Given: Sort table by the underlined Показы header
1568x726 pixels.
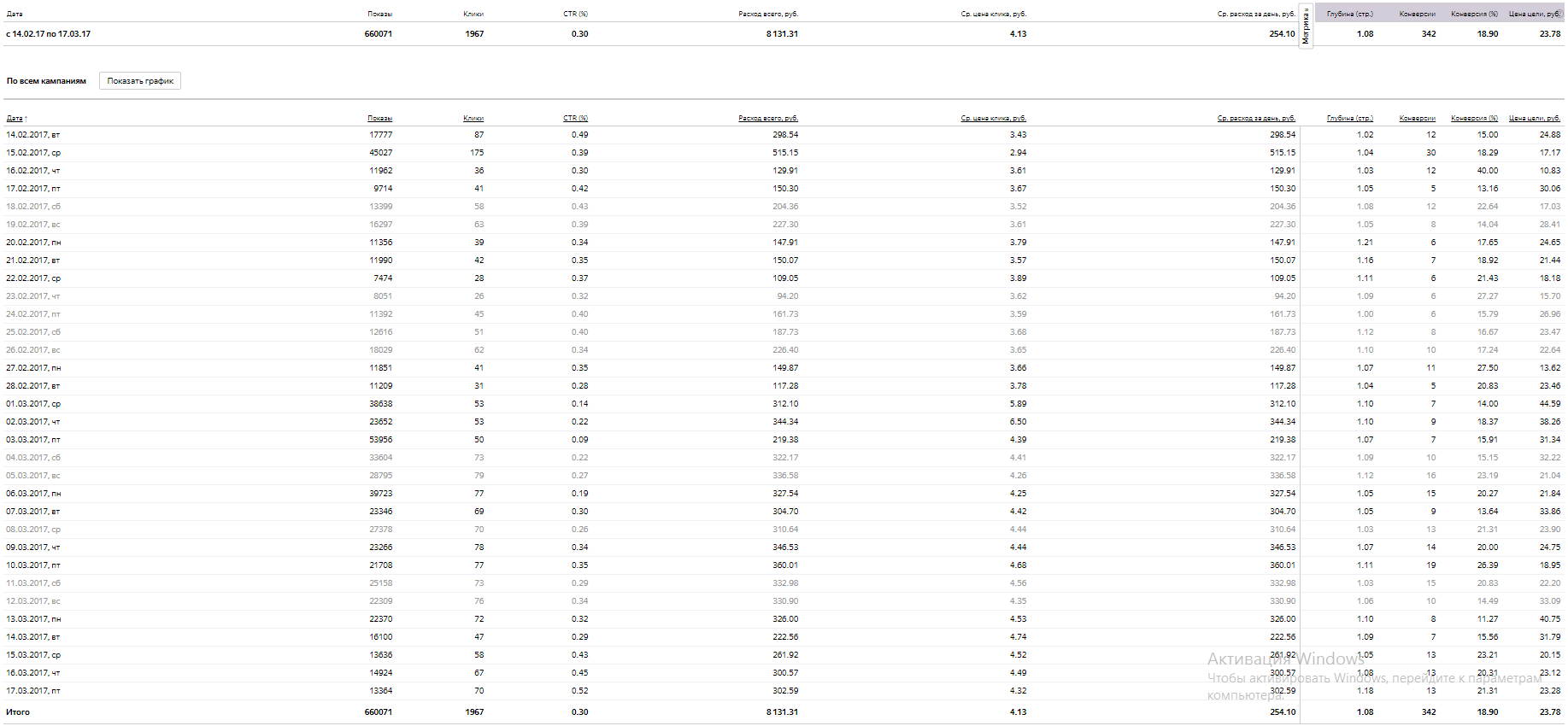Looking at the screenshot, I should [379, 118].
